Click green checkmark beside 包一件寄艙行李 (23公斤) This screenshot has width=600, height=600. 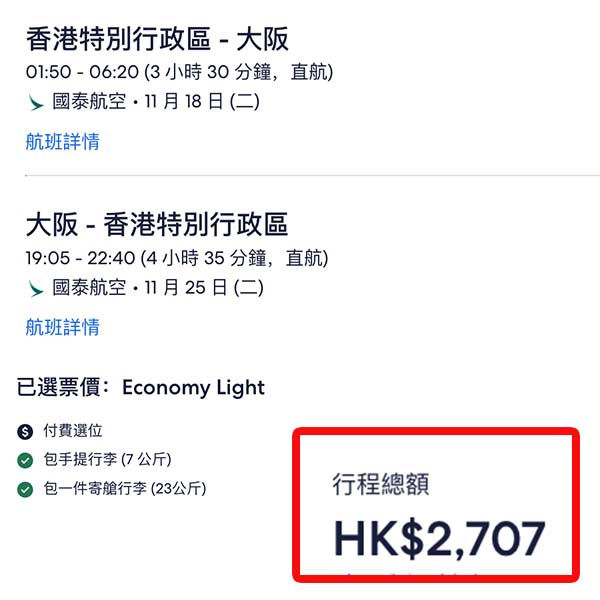click(25, 490)
